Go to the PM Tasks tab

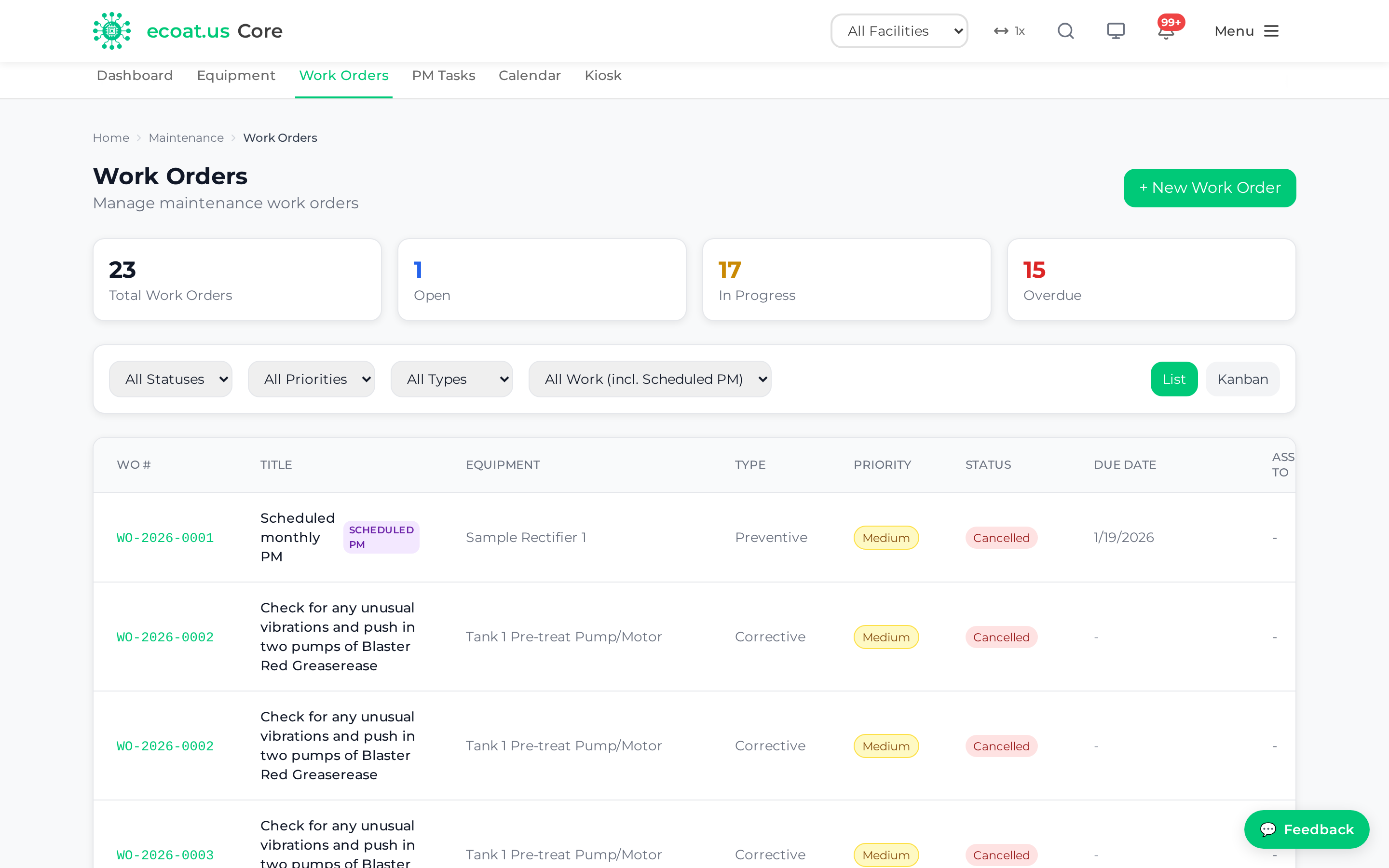(444, 76)
